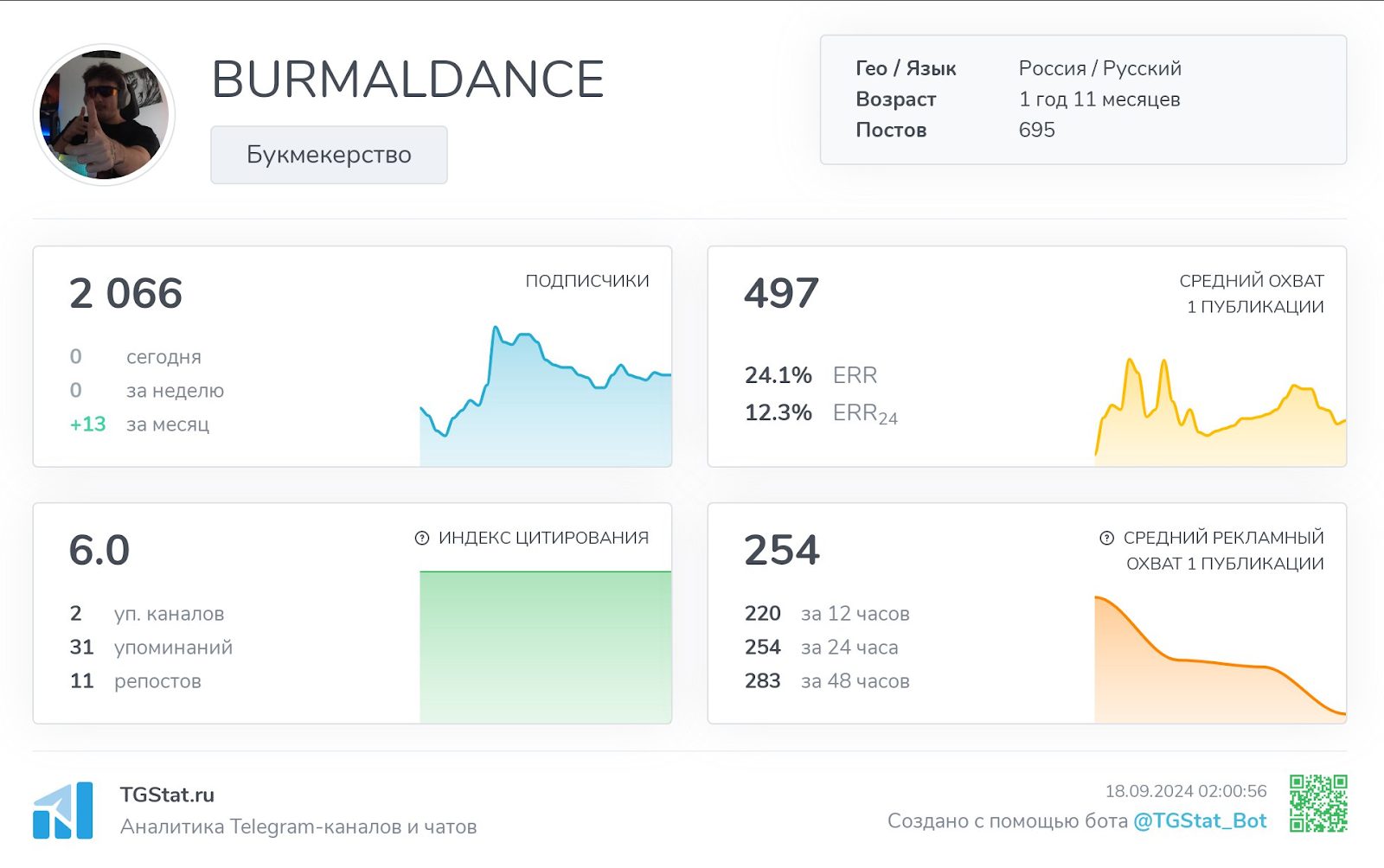Click the 254 за 24 часа row
Screen dimensions: 1384x868
click(x=822, y=648)
